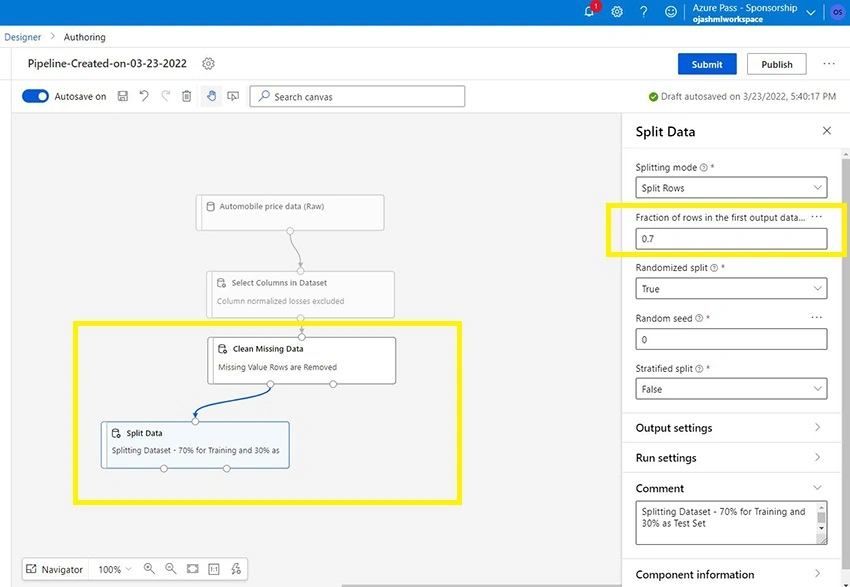The width and height of the screenshot is (850, 587).
Task: Select the pan hand tool
Action: pos(211,96)
